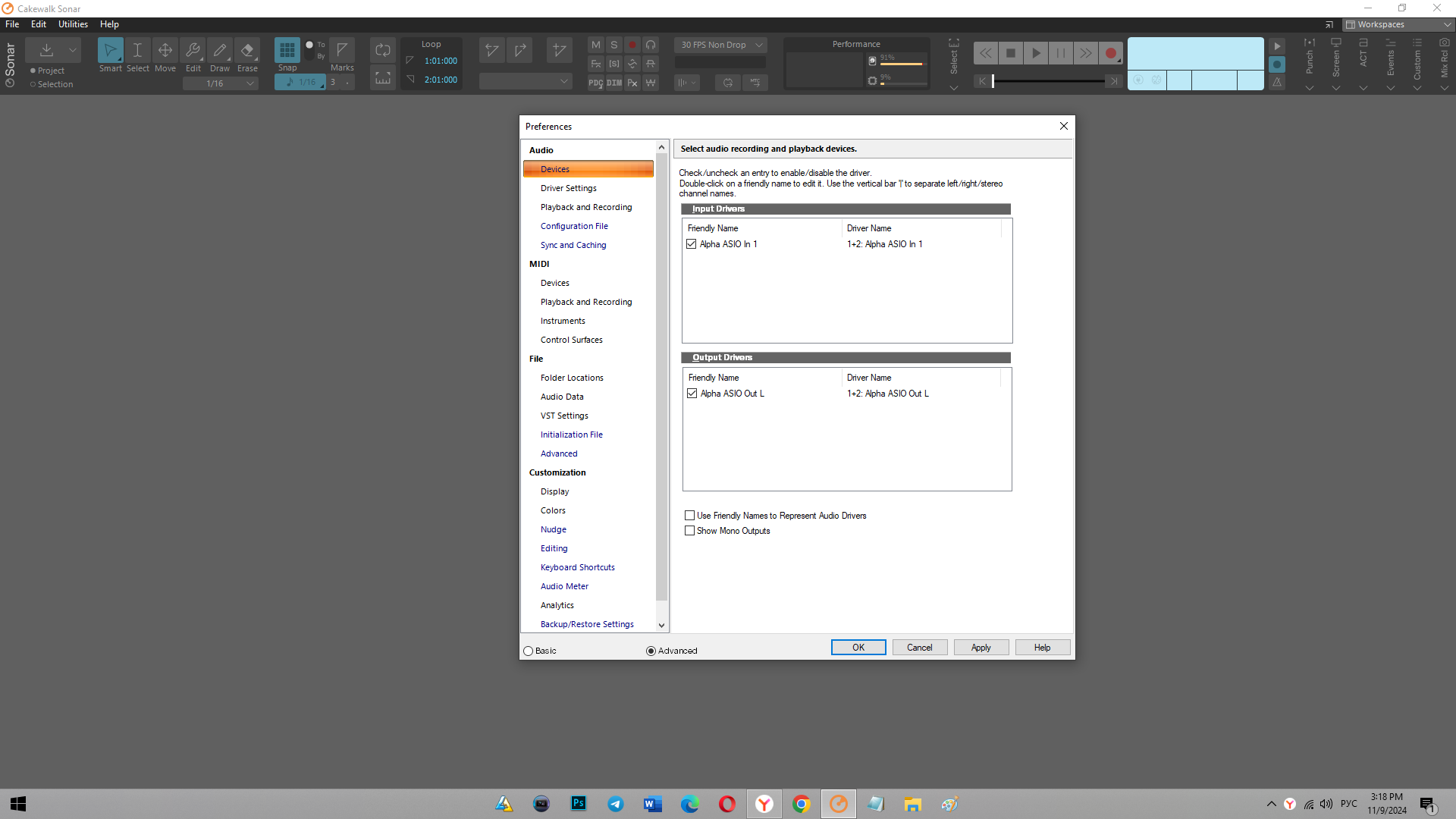Pick the Edit wrench tool
The width and height of the screenshot is (1456, 819).
[x=193, y=51]
